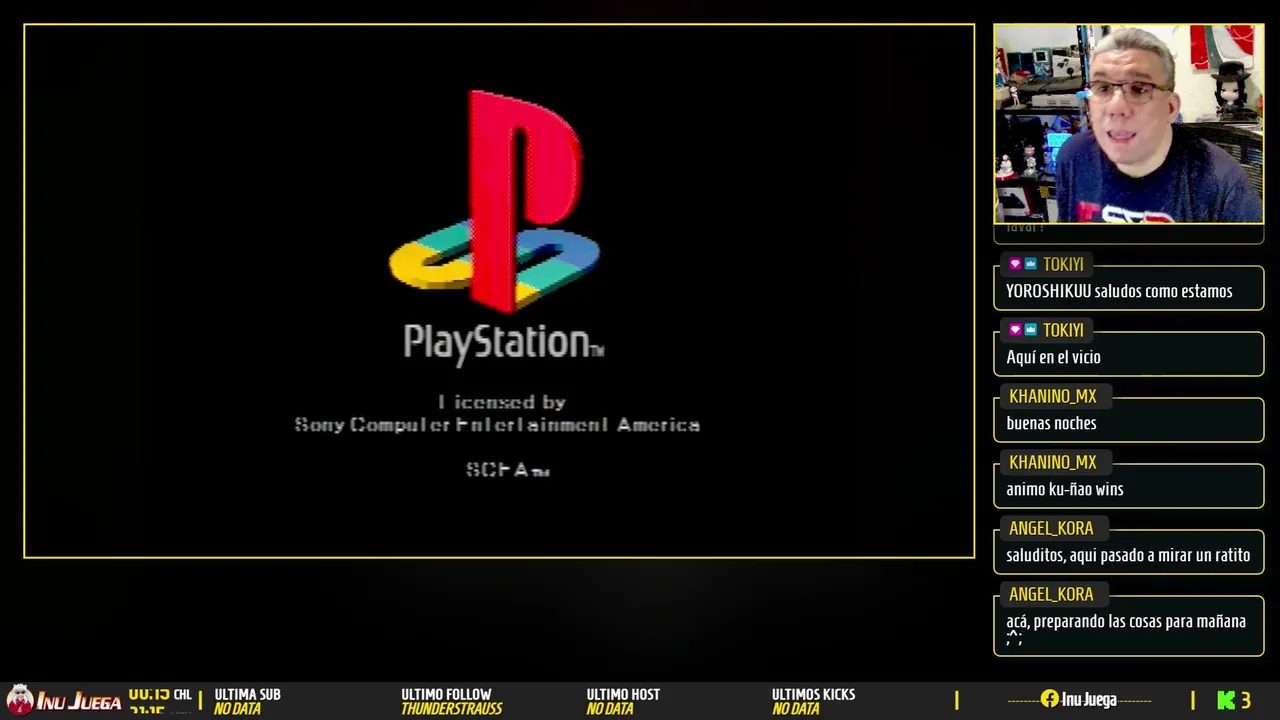Screen dimensions: 1280x720
Task: Open ANGEL_KORA's name above the 'acá, preparando' message
Action: click(1051, 594)
